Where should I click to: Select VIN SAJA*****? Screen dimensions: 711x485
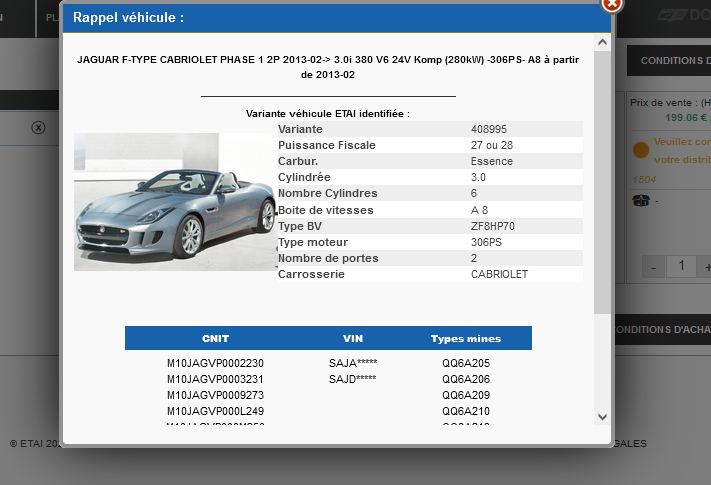(x=353, y=363)
